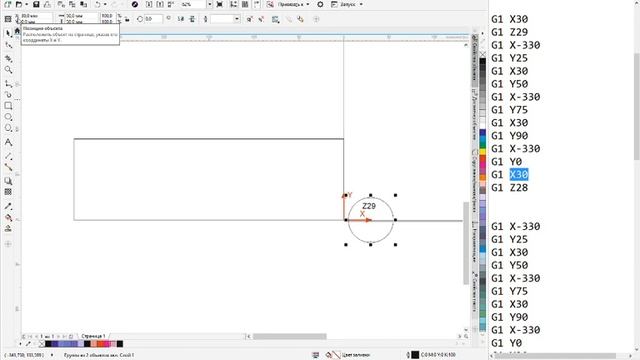Open the document palette flyout arrow
The image size is (640, 360).
click(x=21, y=344)
